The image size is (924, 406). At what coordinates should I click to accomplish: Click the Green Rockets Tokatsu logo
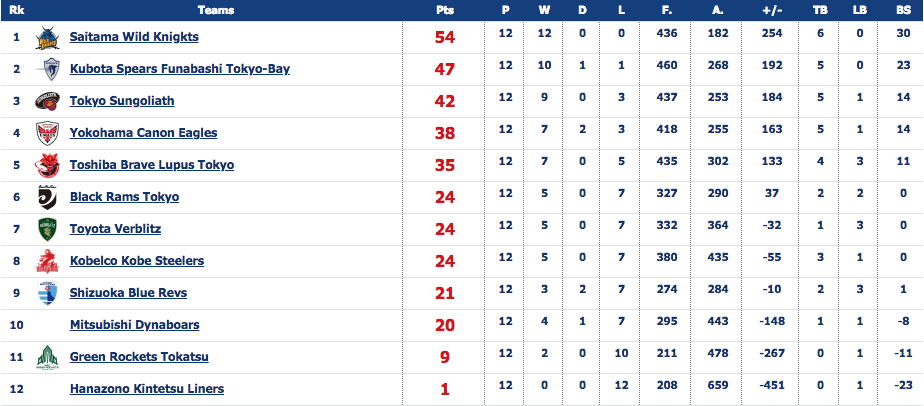click(x=47, y=357)
